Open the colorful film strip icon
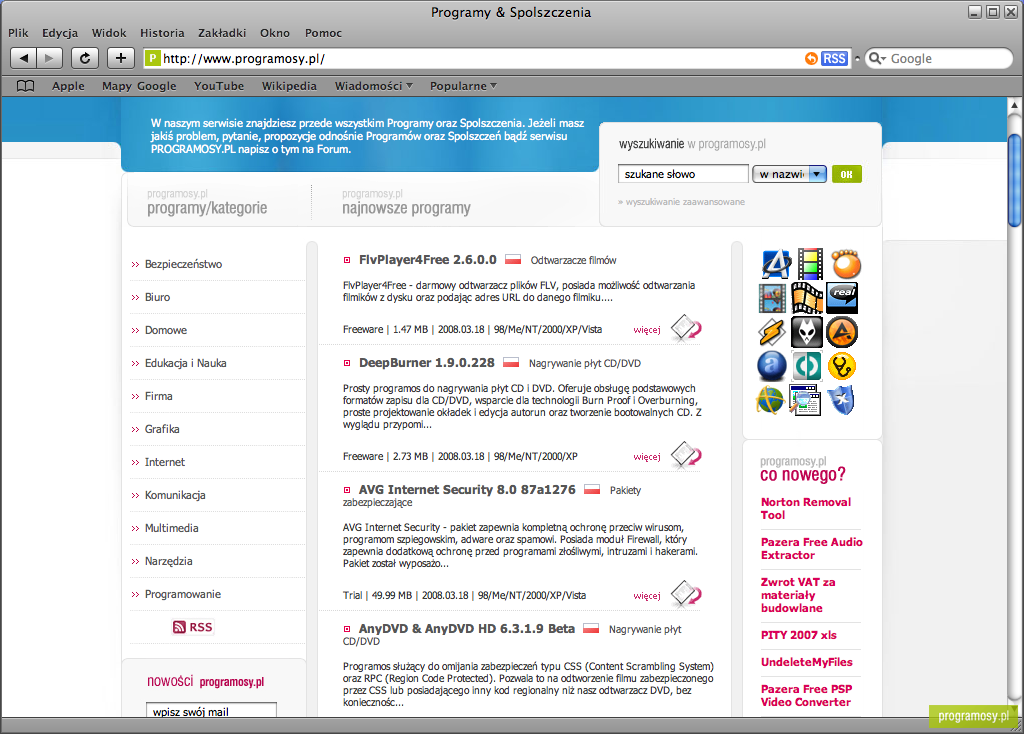 pos(810,264)
